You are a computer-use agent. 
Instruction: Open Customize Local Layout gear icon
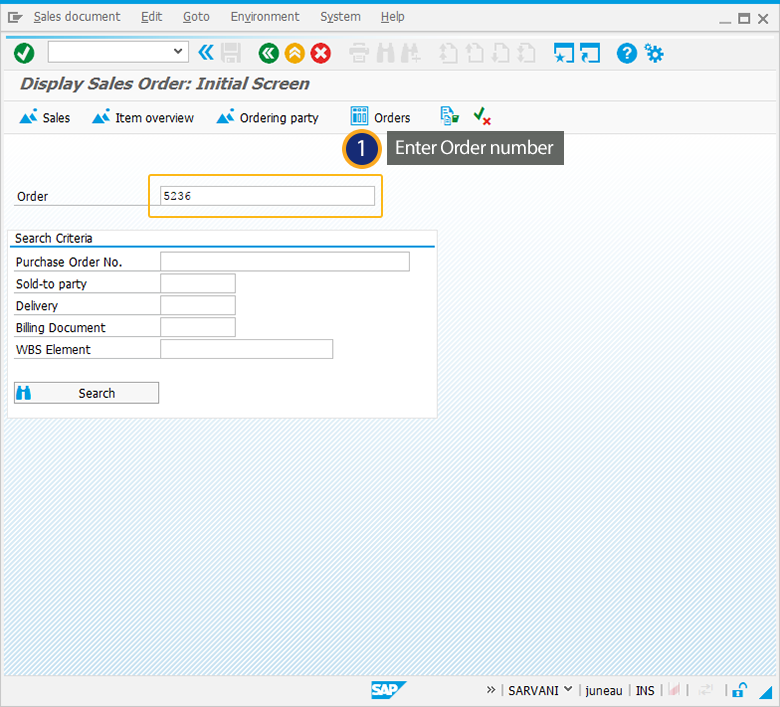pos(654,53)
